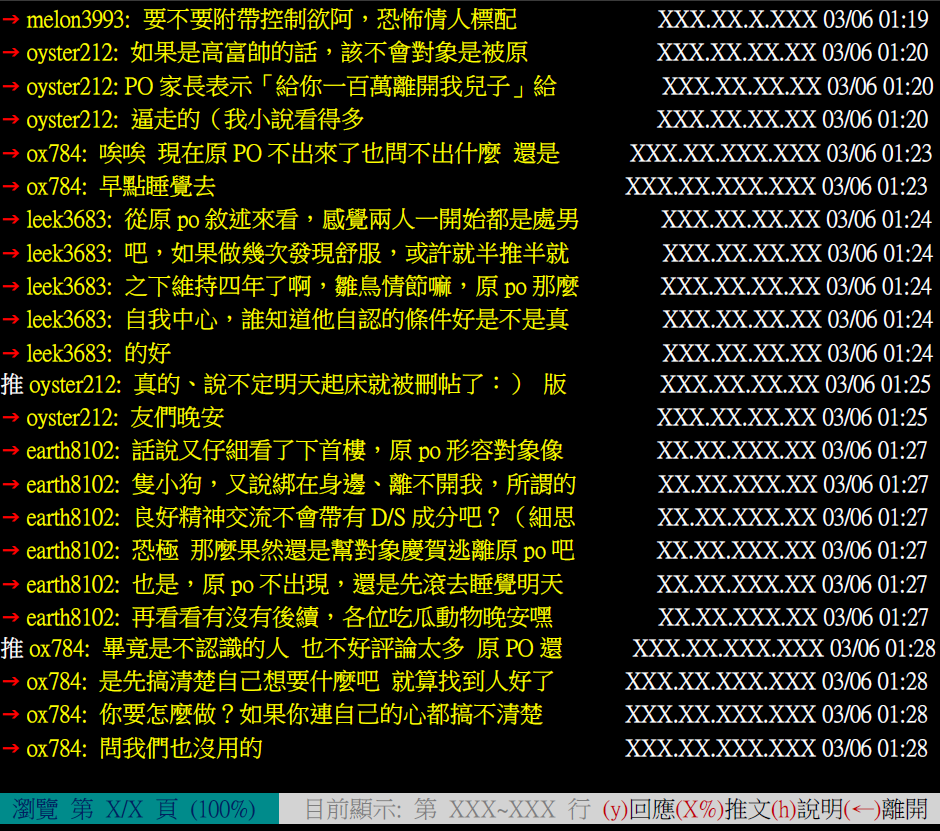Screen dimensions: 940x831
Task: Select comment '吧,如果做幾次發現舒服,或許就半推半就'
Action: coord(346,253)
